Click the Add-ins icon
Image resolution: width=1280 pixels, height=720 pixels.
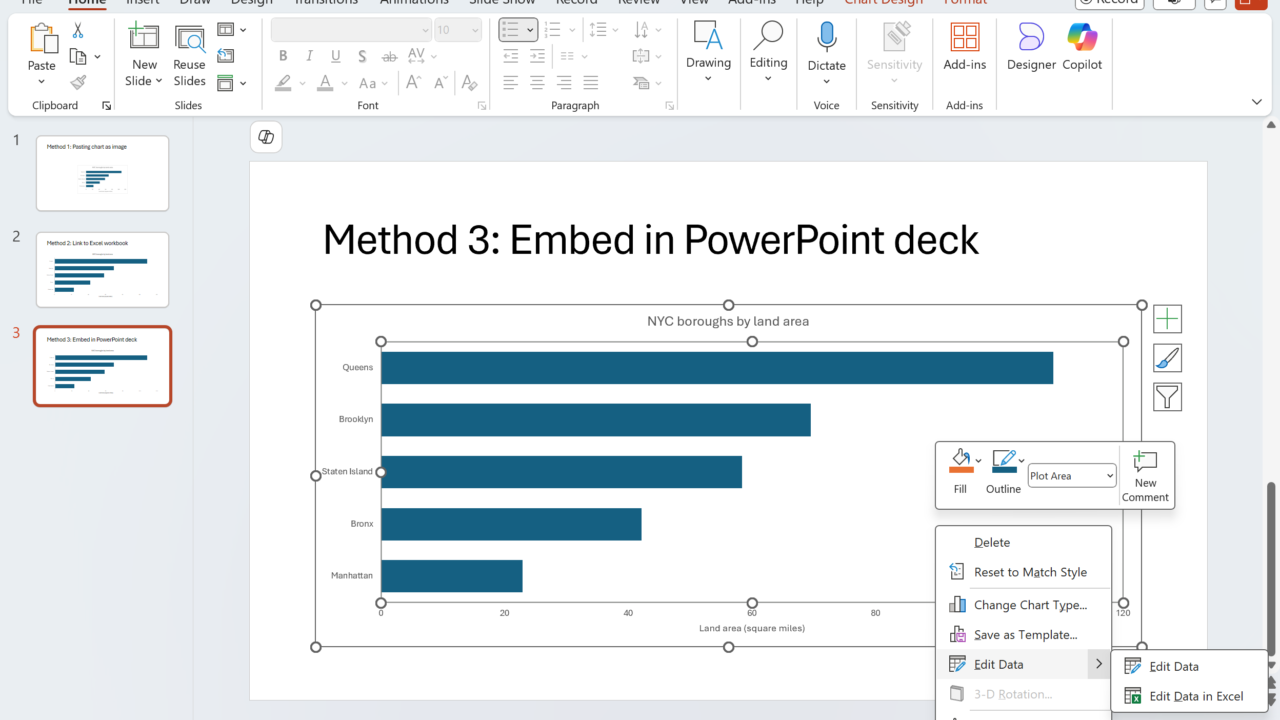965,46
